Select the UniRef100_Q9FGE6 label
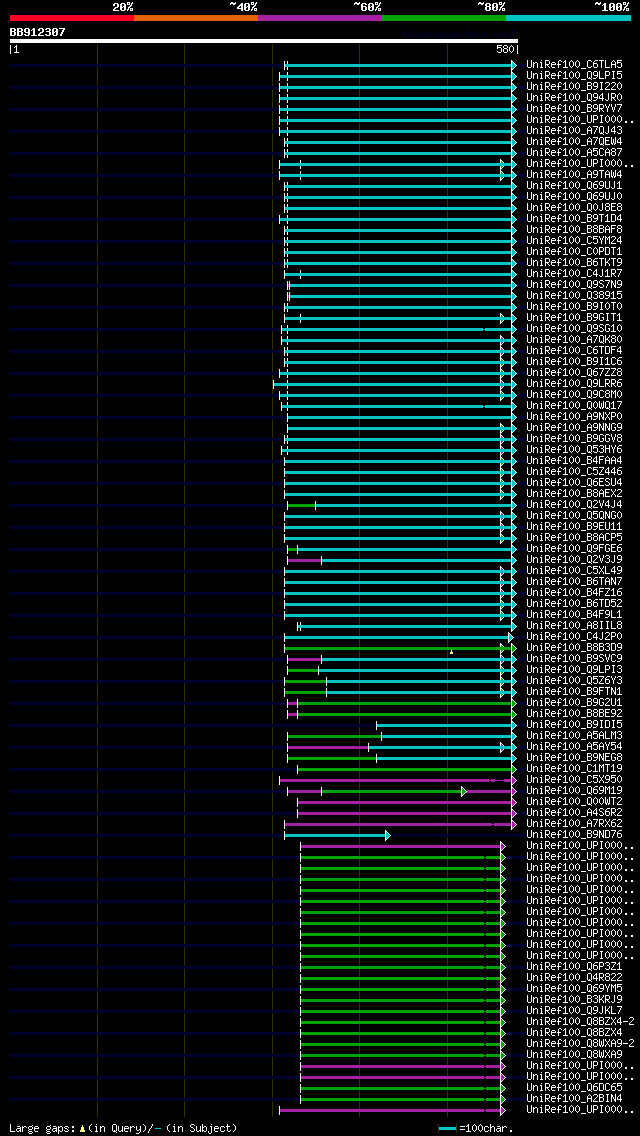This screenshot has height=1136, width=640. pos(574,548)
